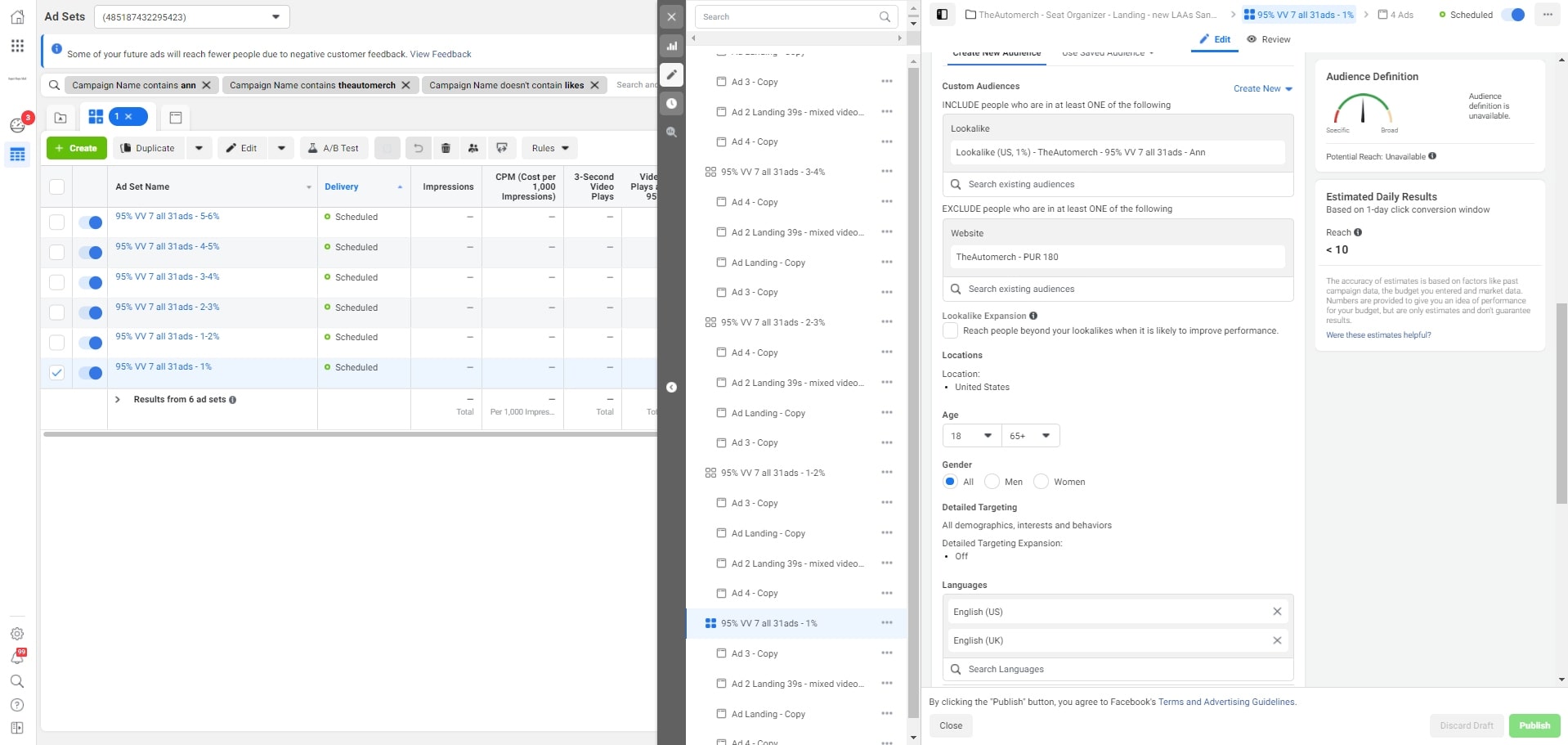This screenshot has width=1568, height=745.
Task: Click the trash Delete icon in the toolbar
Action: pos(446,148)
